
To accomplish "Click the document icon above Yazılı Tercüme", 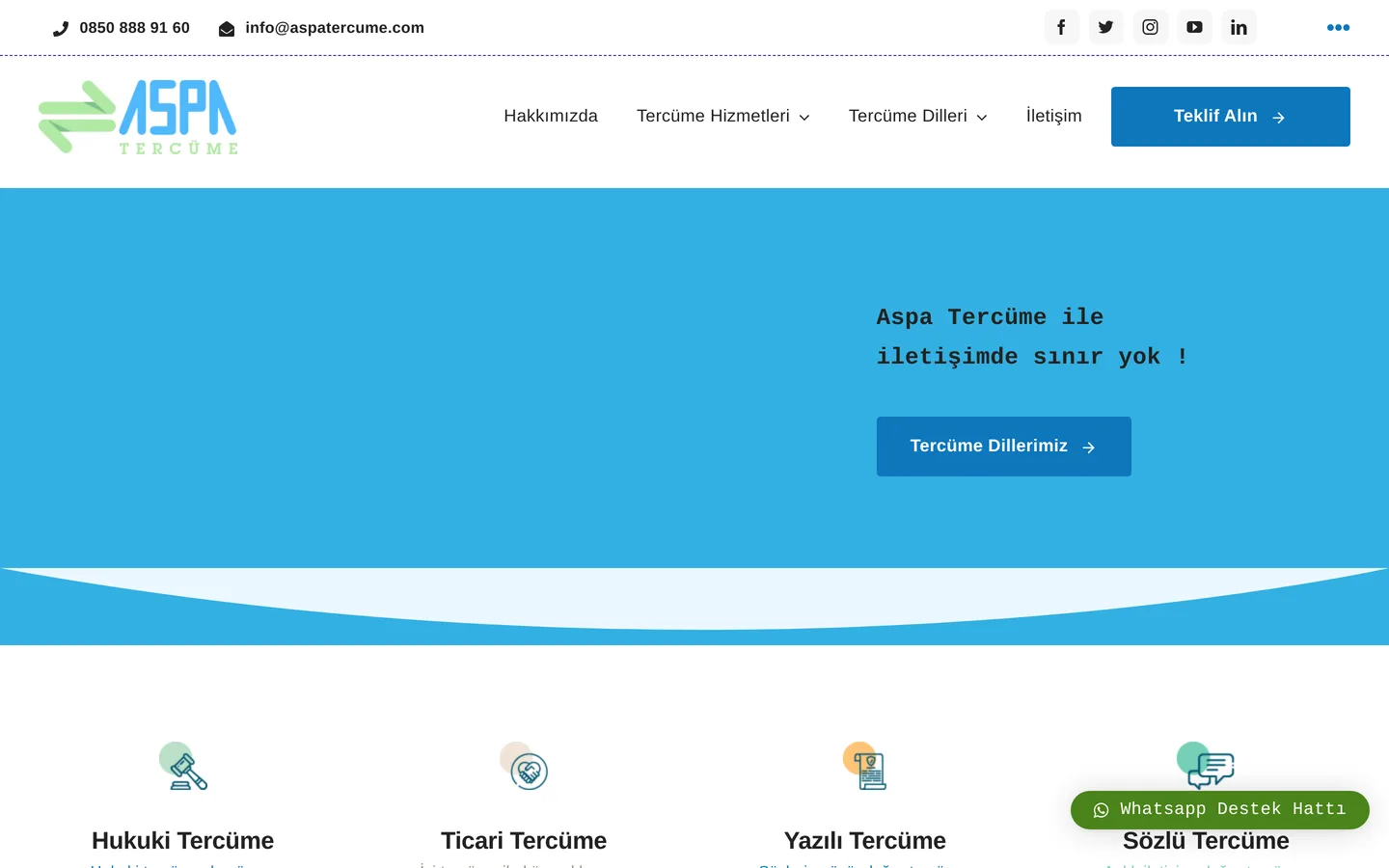I will (x=865, y=766).
